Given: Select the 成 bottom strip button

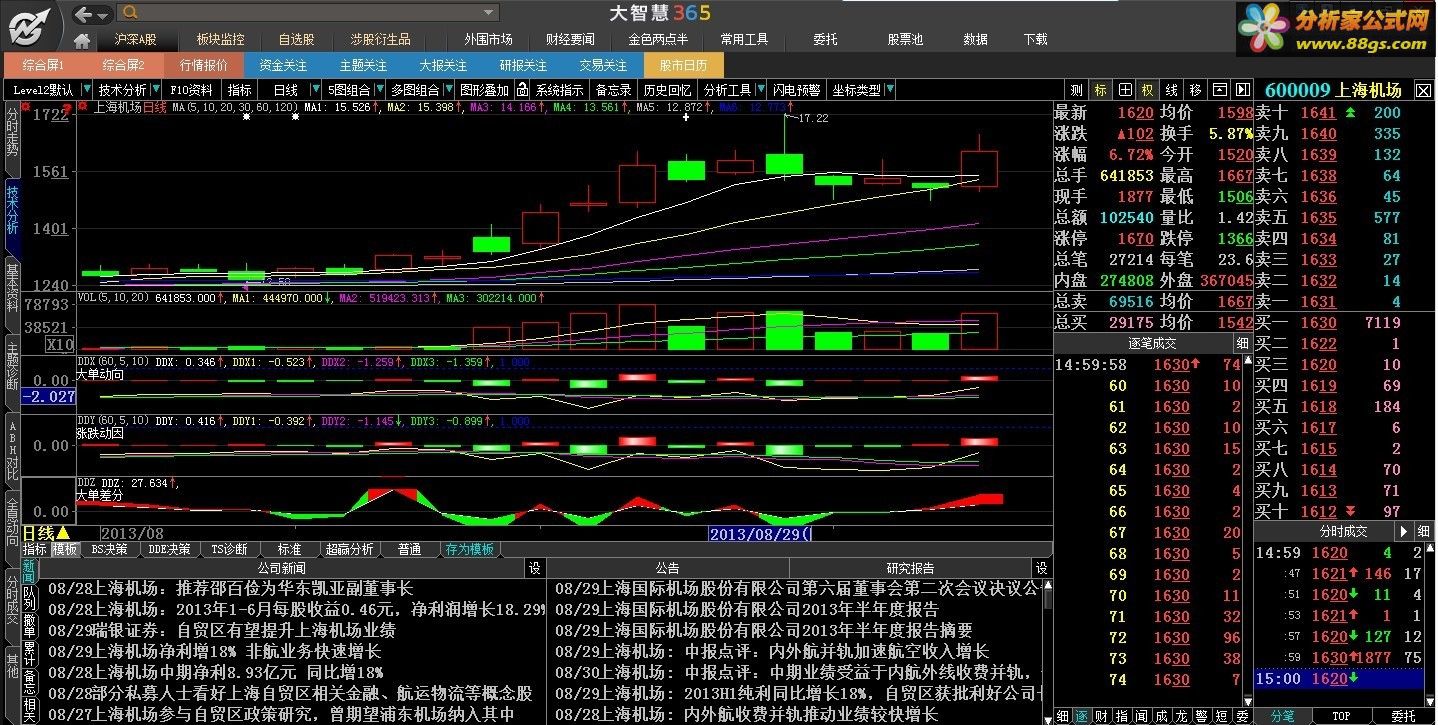Looking at the screenshot, I should [1160, 716].
